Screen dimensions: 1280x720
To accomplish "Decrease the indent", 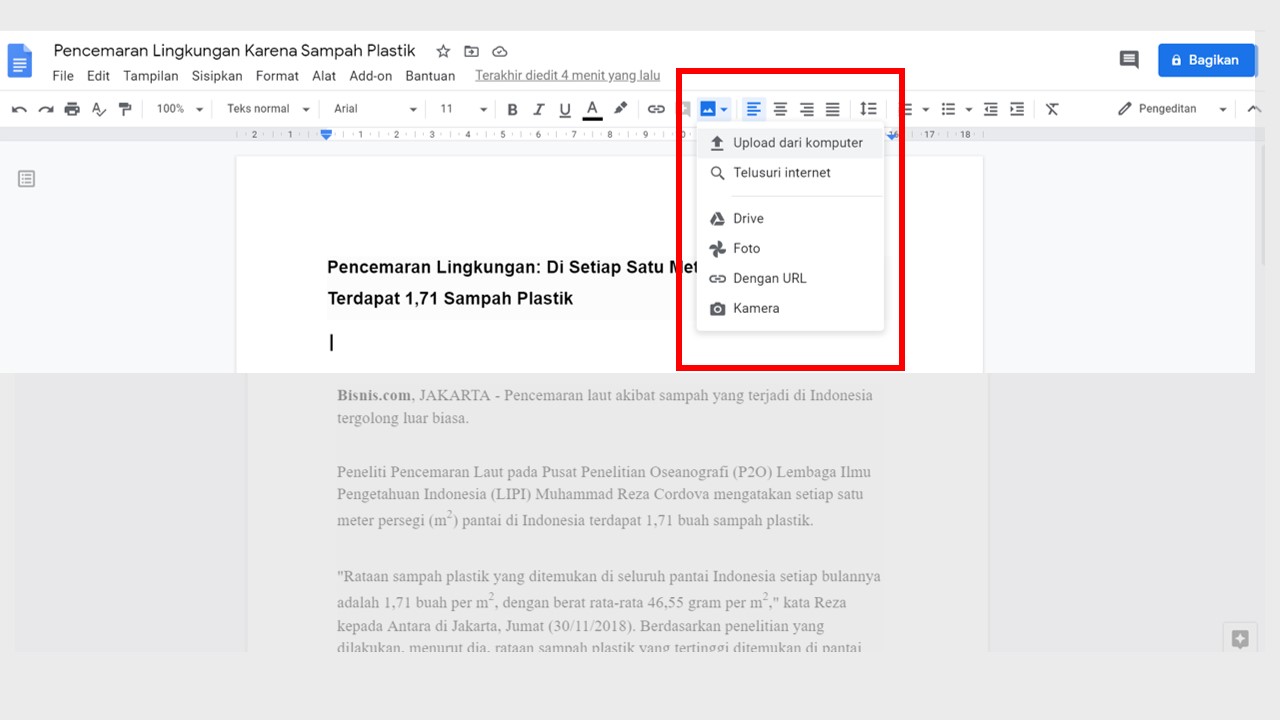I will click(991, 109).
